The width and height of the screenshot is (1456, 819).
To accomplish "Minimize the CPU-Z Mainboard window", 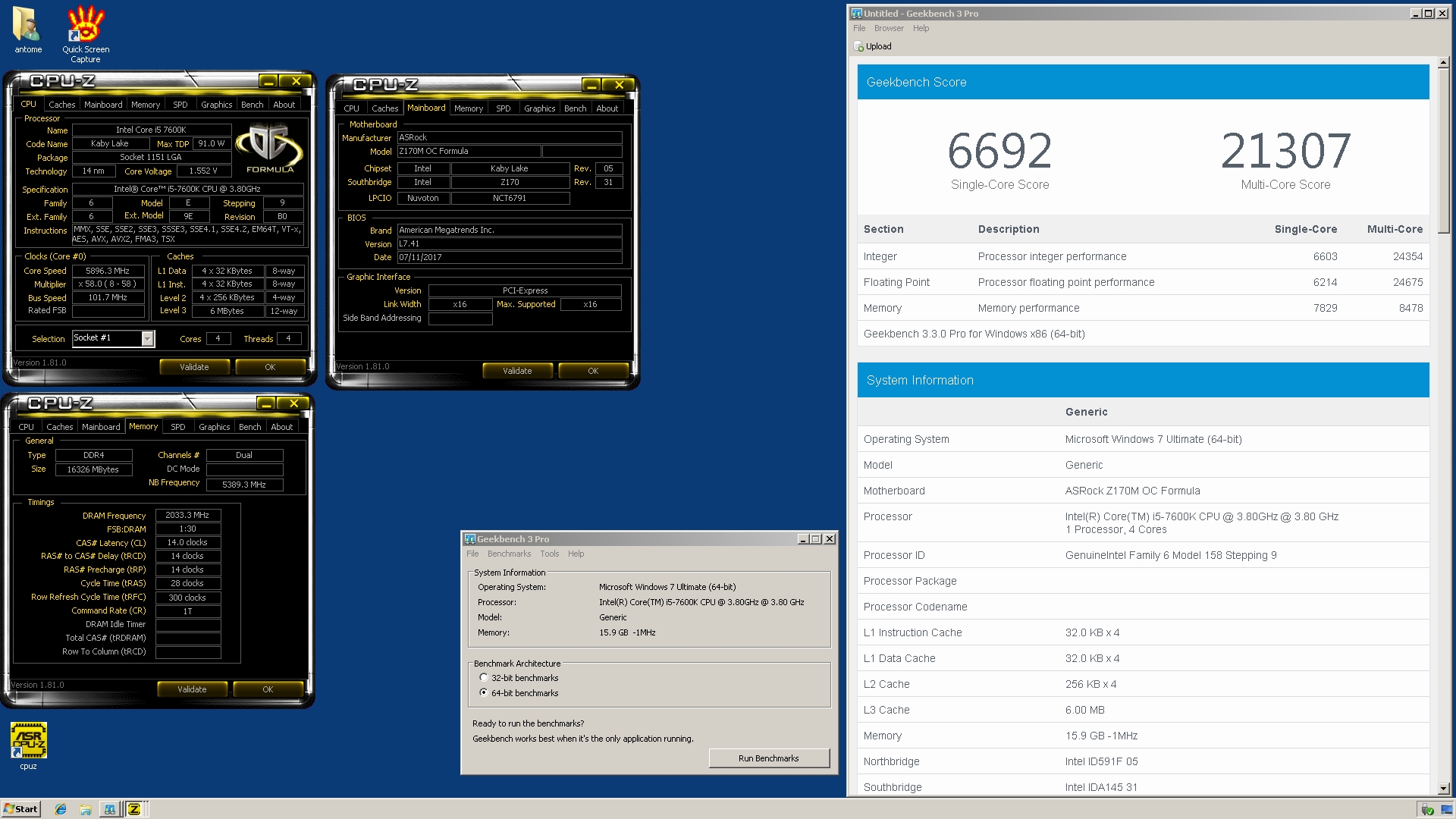I will coord(592,85).
